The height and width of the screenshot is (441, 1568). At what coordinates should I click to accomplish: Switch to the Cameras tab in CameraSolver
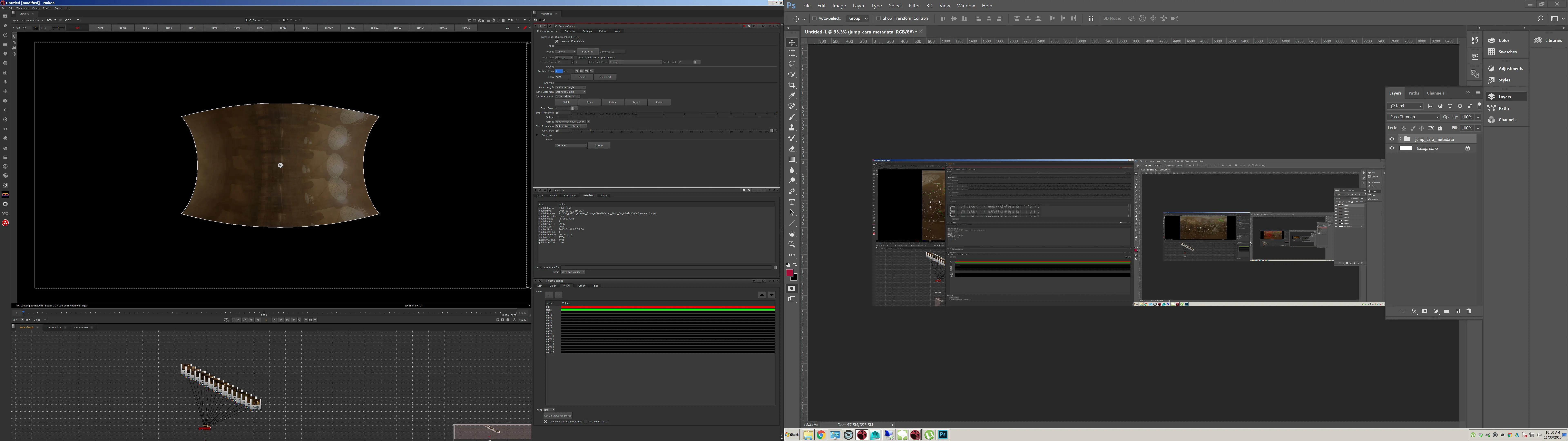coord(570,31)
